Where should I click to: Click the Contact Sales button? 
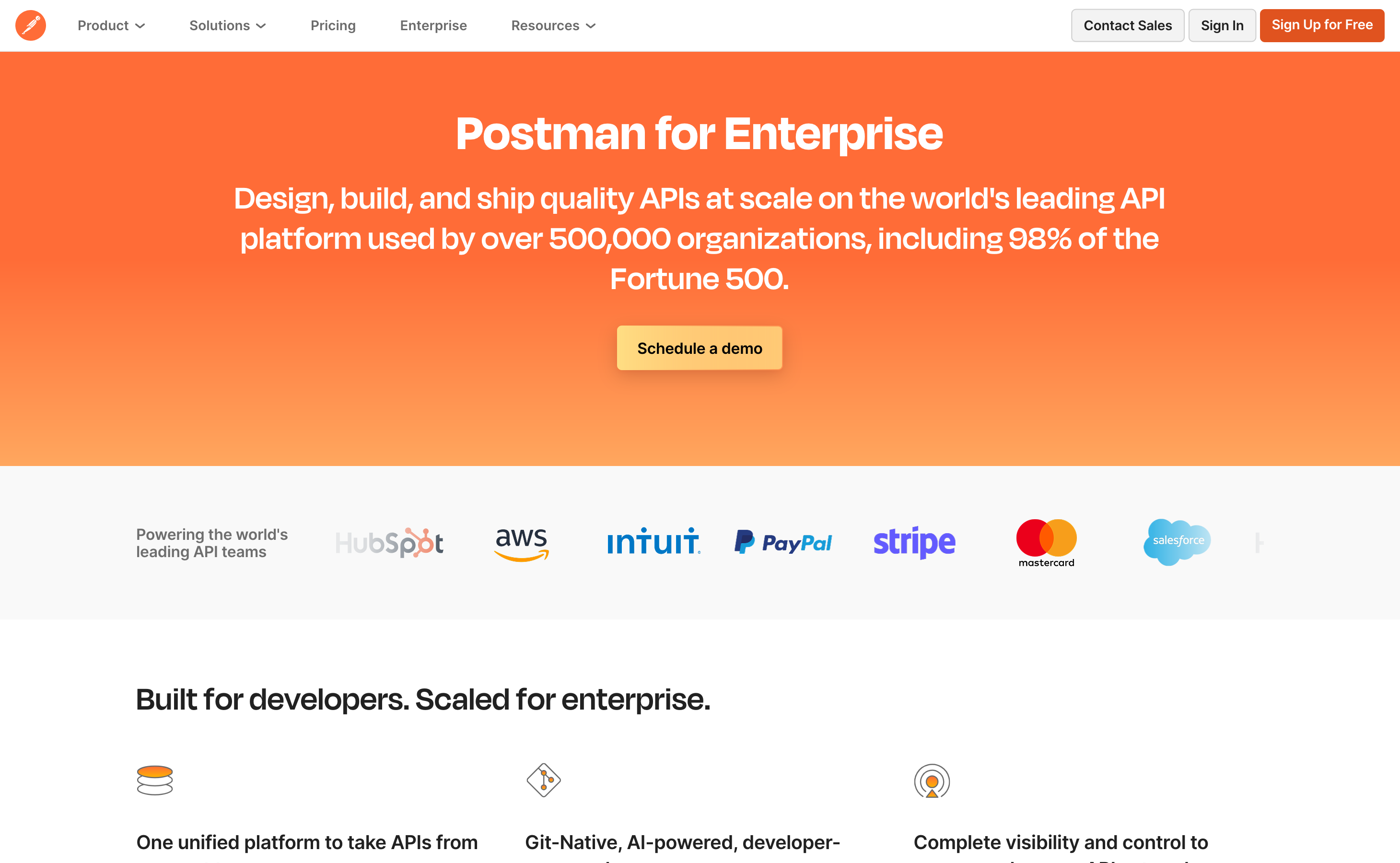pos(1127,26)
